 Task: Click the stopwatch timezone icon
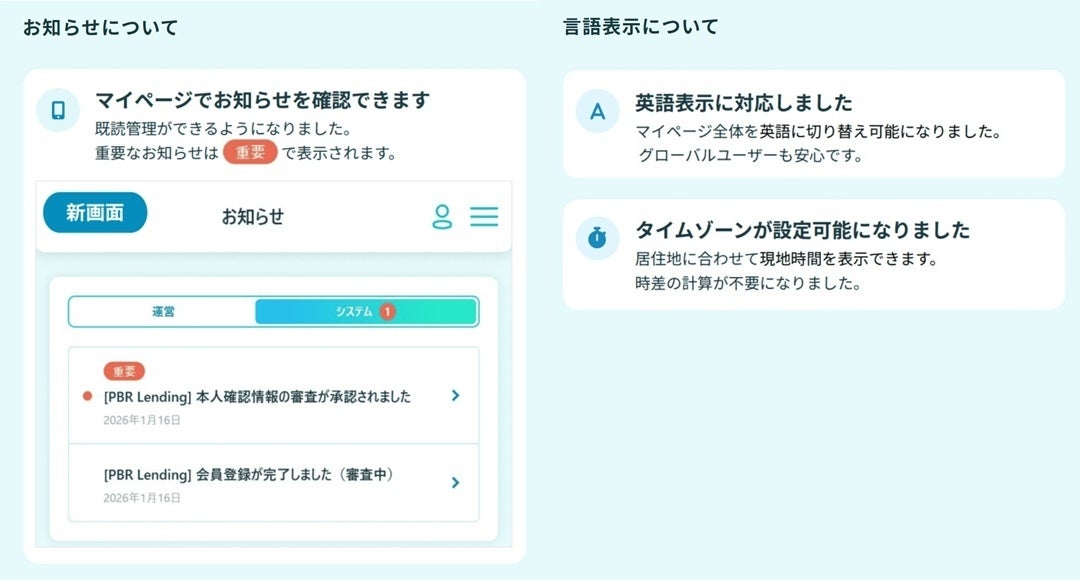coord(597,238)
